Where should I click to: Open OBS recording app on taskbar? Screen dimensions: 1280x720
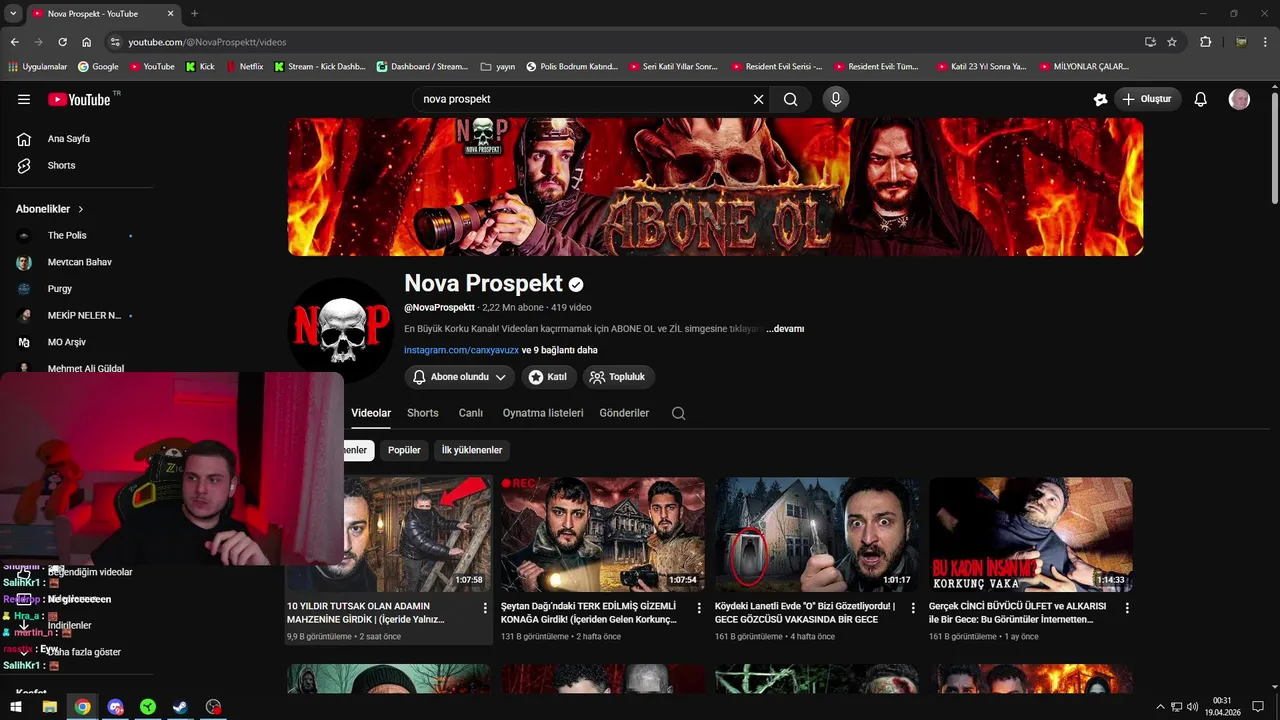[213, 707]
